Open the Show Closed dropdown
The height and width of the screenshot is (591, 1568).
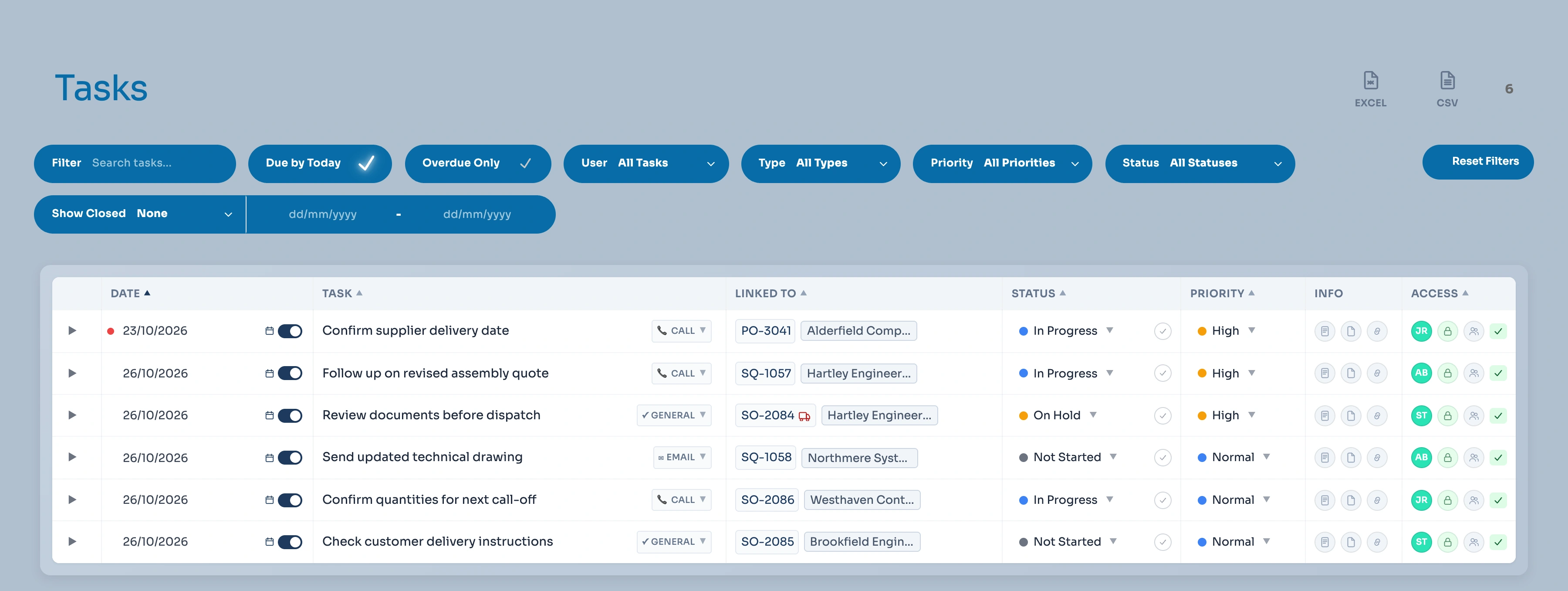(140, 214)
